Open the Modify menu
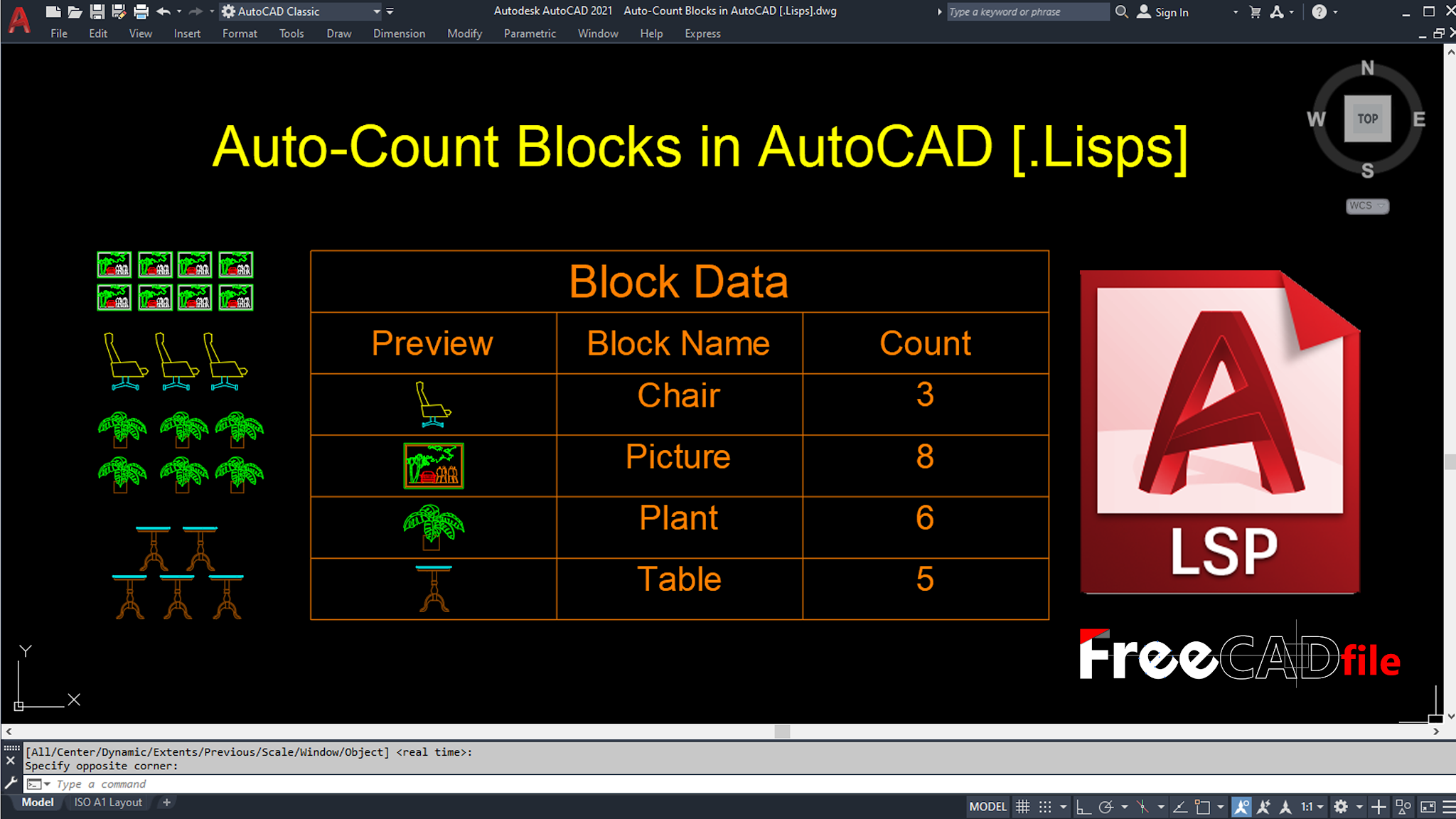1456x819 pixels. pos(463,33)
